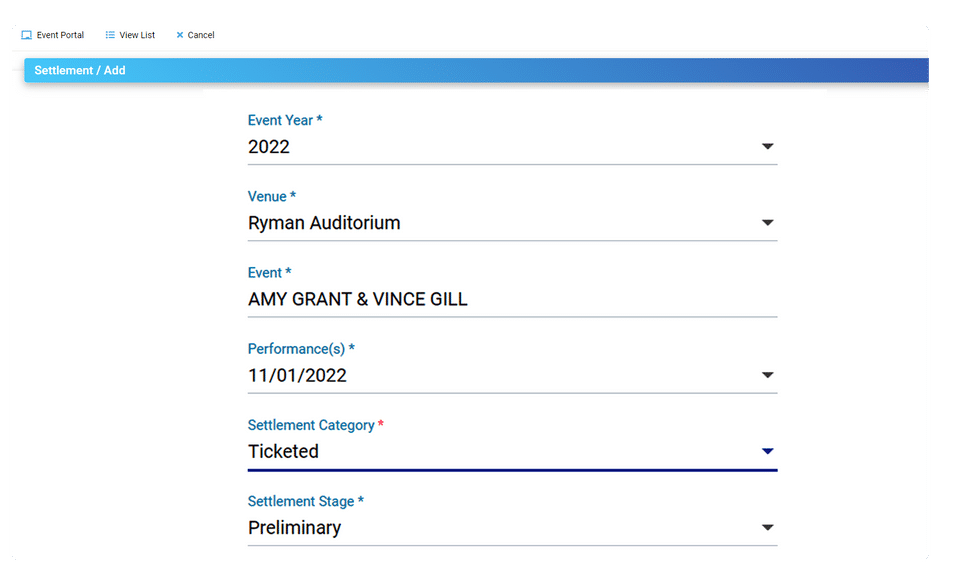The image size is (960, 585).
Task: Click the Cancel X icon
Action: pyautogui.click(x=180, y=35)
